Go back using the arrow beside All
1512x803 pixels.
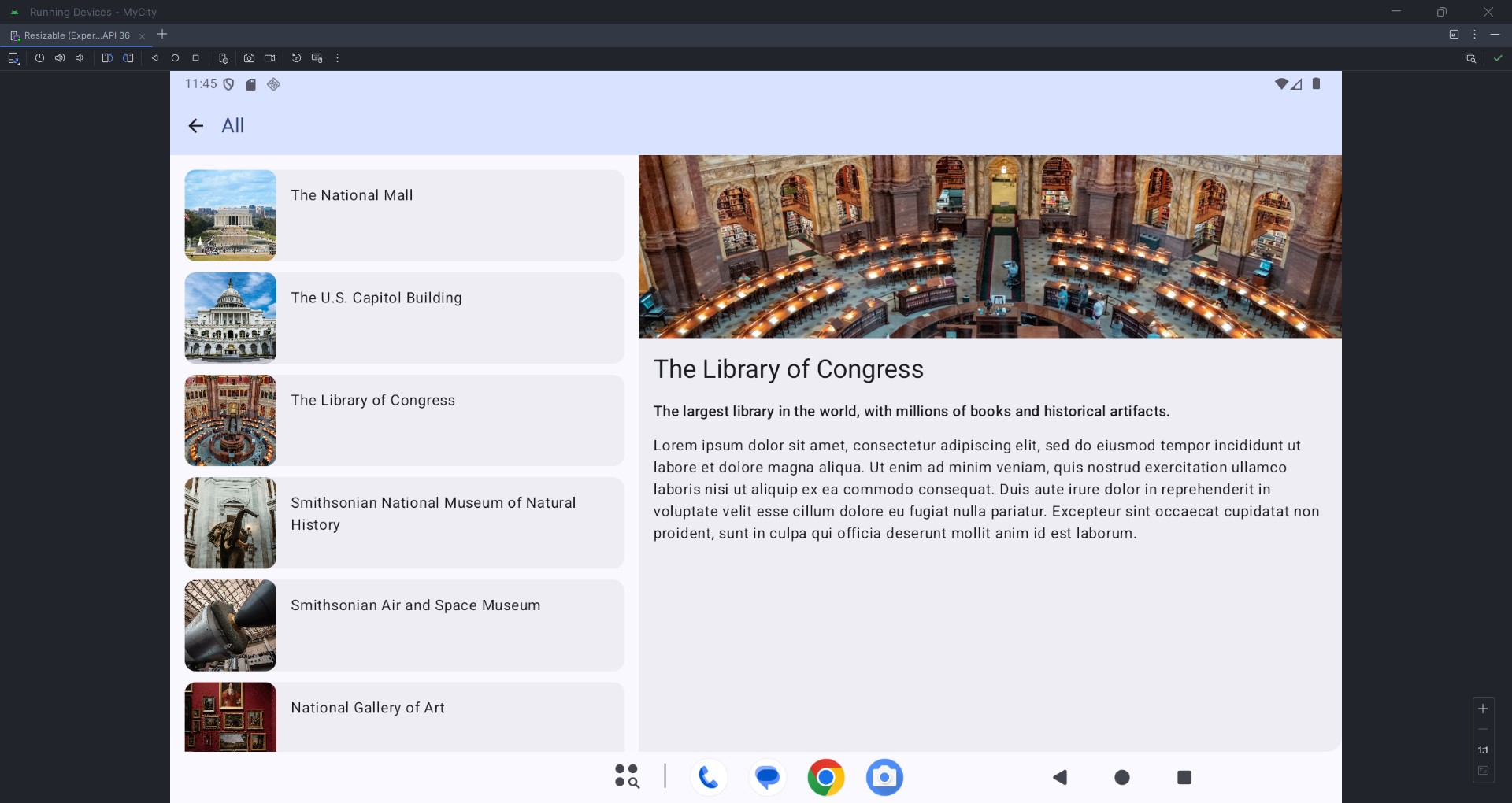point(196,126)
